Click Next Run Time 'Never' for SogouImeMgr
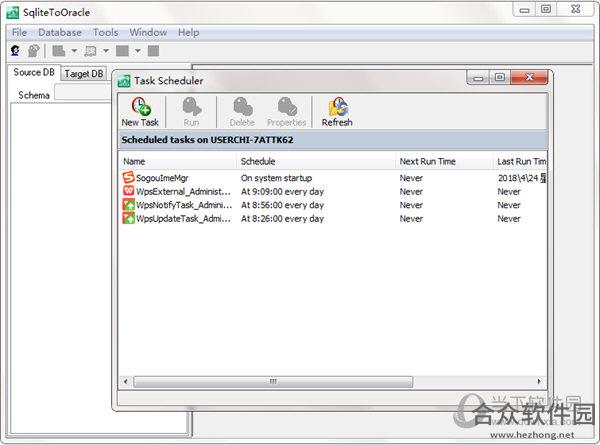Viewport: 600px width, 445px height. pyautogui.click(x=411, y=178)
